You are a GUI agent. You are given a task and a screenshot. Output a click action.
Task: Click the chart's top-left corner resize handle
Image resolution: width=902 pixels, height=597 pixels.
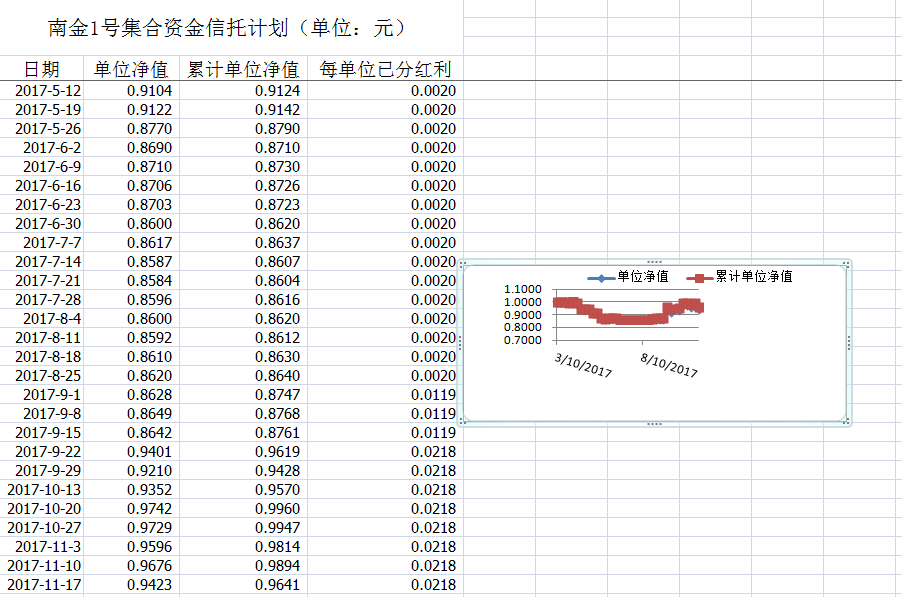(x=462, y=265)
